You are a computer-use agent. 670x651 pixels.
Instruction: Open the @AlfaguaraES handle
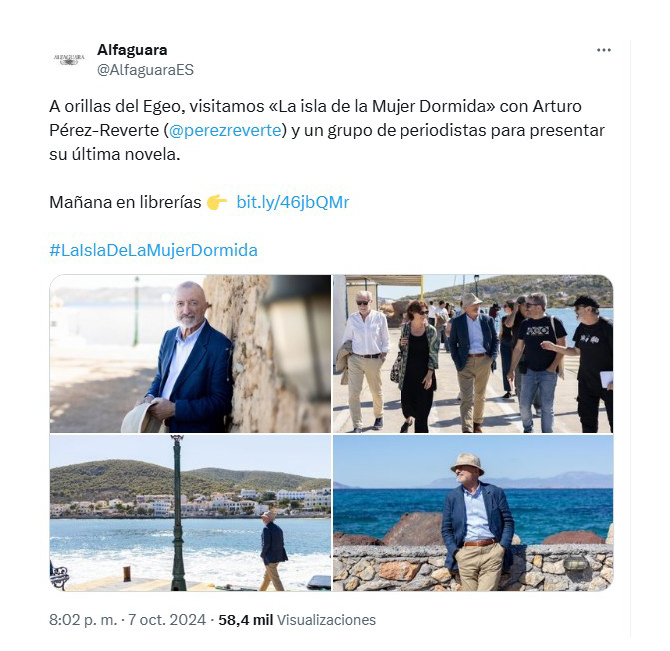(145, 70)
